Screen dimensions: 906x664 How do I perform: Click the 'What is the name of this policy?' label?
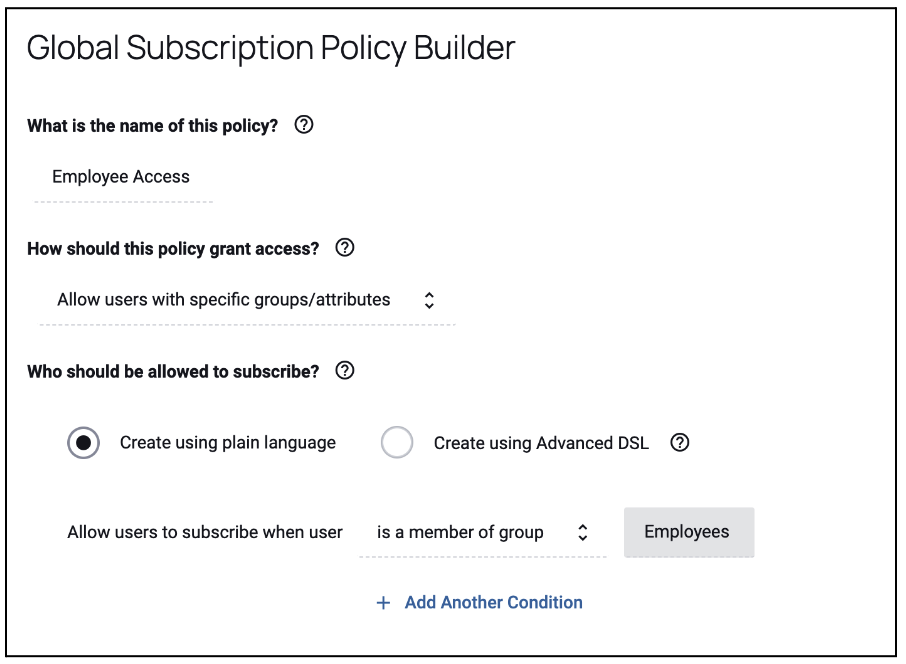(153, 127)
